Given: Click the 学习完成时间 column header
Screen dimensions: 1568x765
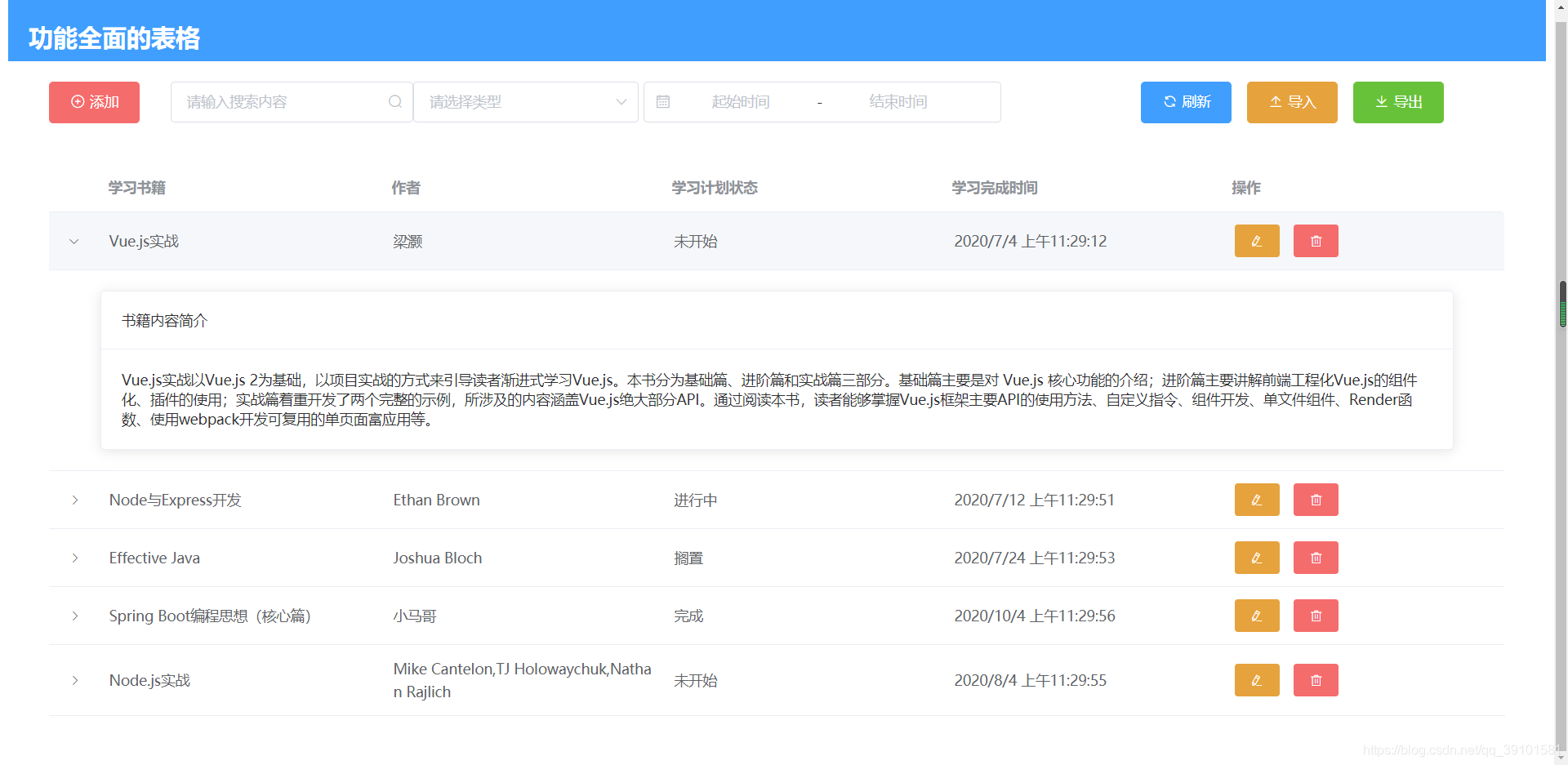Looking at the screenshot, I should [x=995, y=188].
